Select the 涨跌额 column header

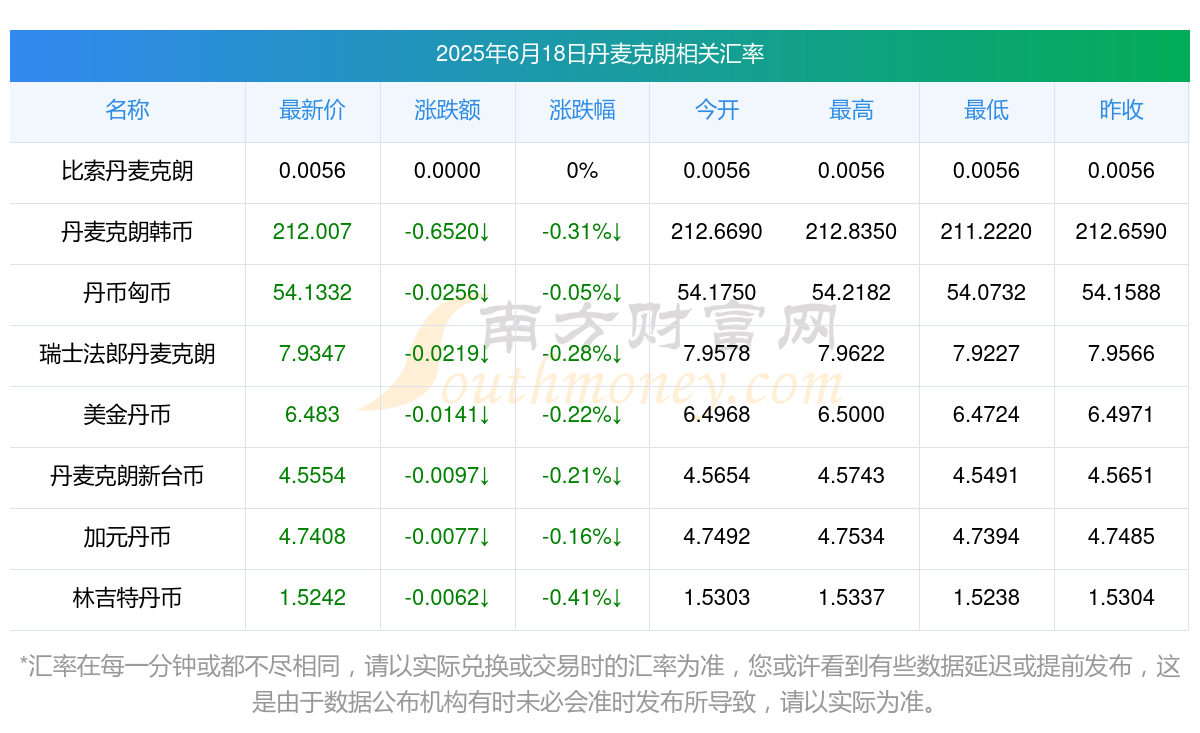[447, 110]
